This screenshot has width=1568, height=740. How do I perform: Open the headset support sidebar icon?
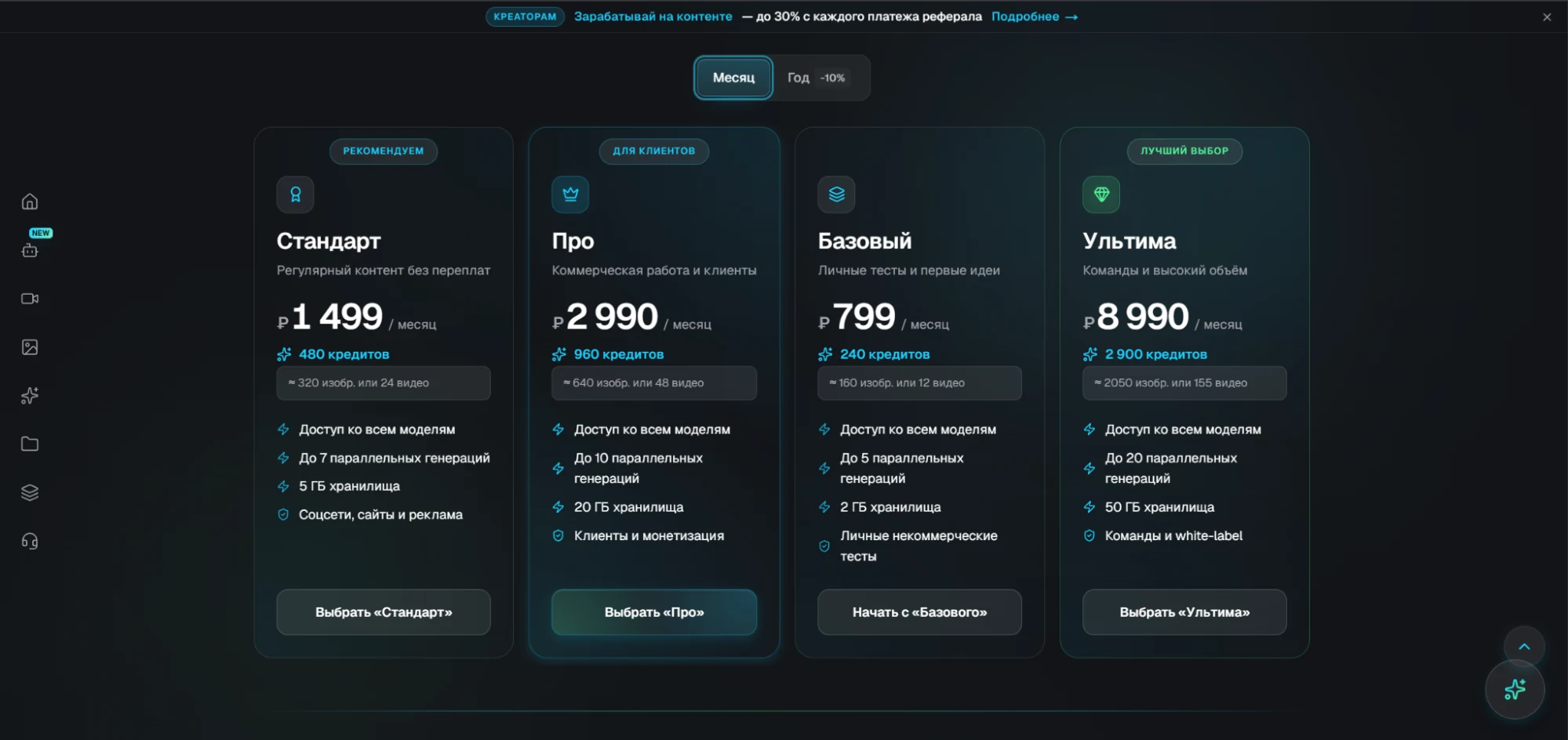point(30,541)
